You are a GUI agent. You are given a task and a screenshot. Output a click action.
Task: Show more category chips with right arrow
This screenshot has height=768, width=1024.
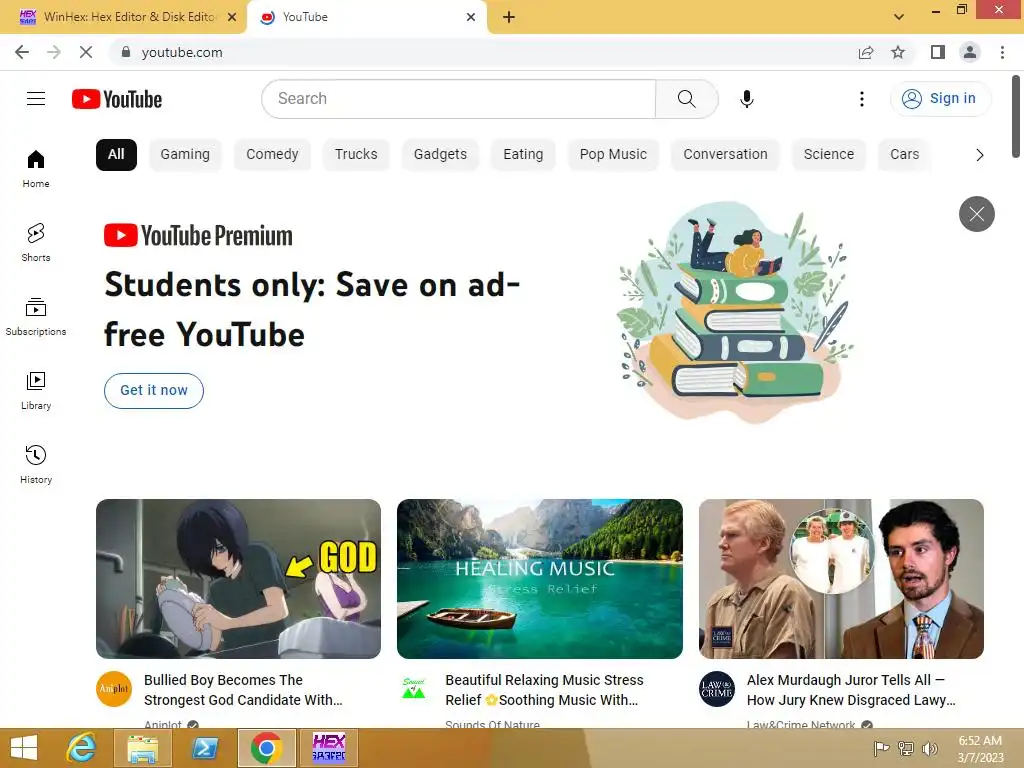tap(979, 155)
